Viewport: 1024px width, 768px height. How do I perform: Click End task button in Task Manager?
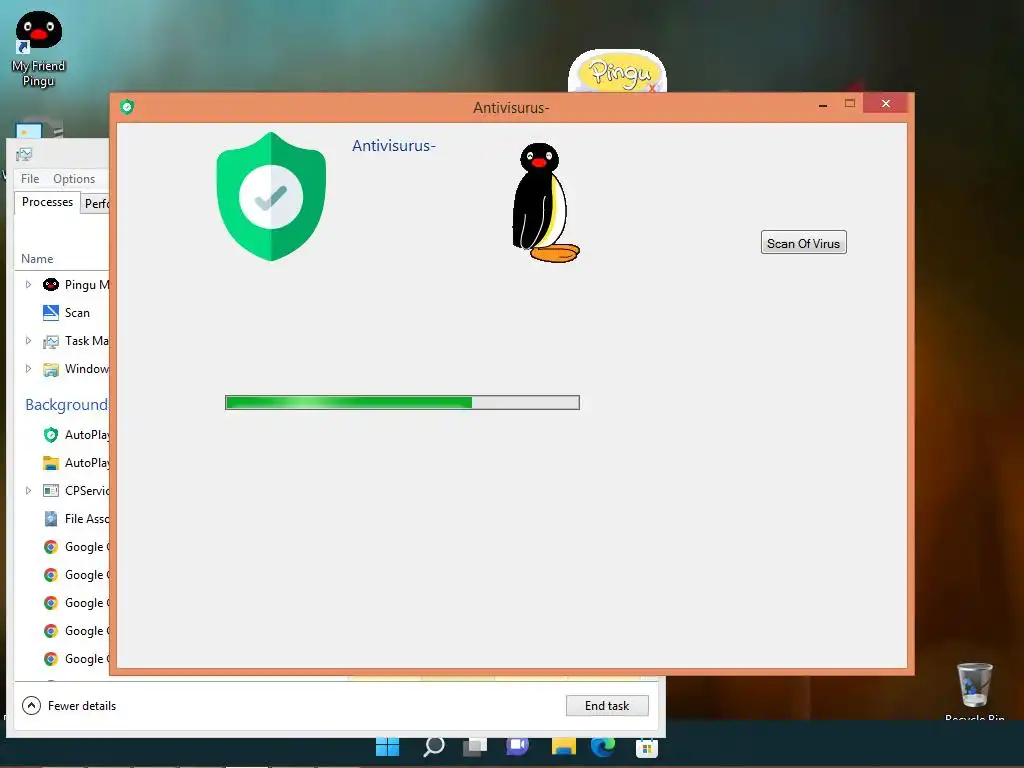(x=607, y=705)
